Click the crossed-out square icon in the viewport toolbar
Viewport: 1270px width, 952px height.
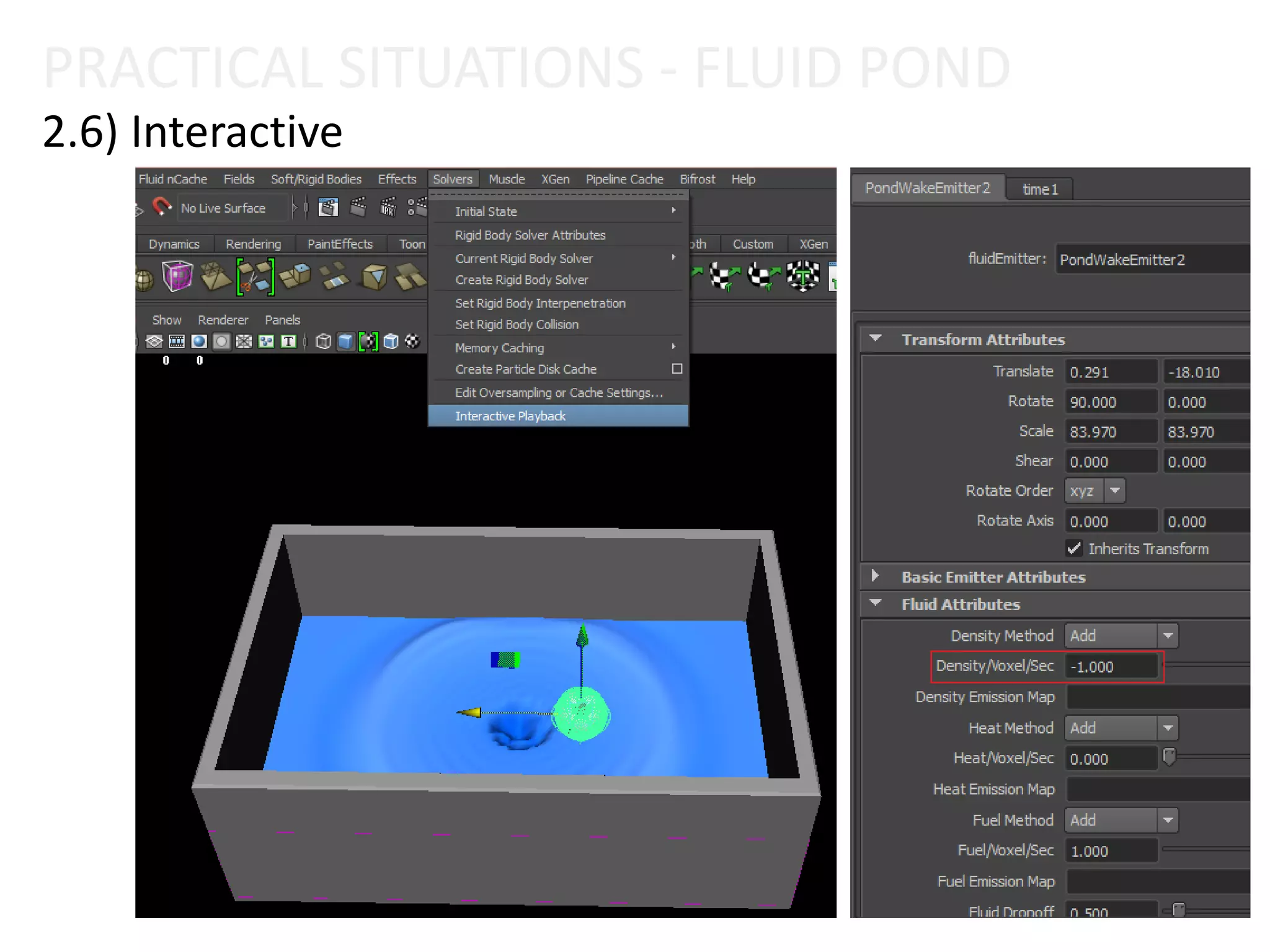(244, 342)
